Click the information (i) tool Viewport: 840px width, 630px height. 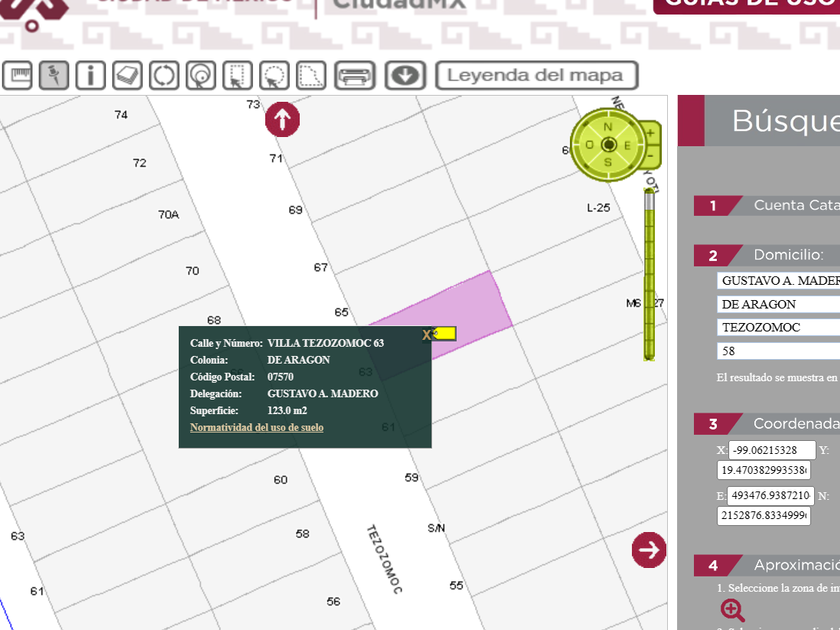[x=90, y=75]
